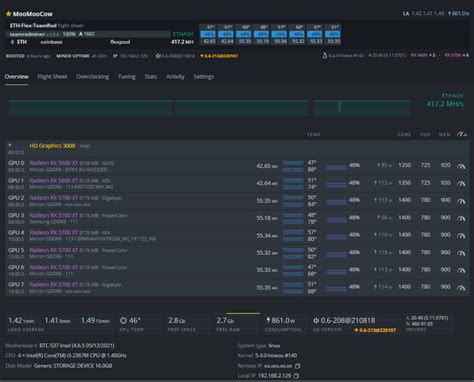The width and height of the screenshot is (474, 382).
Task: Click the yellow update version link in header
Action: (x=219, y=56)
